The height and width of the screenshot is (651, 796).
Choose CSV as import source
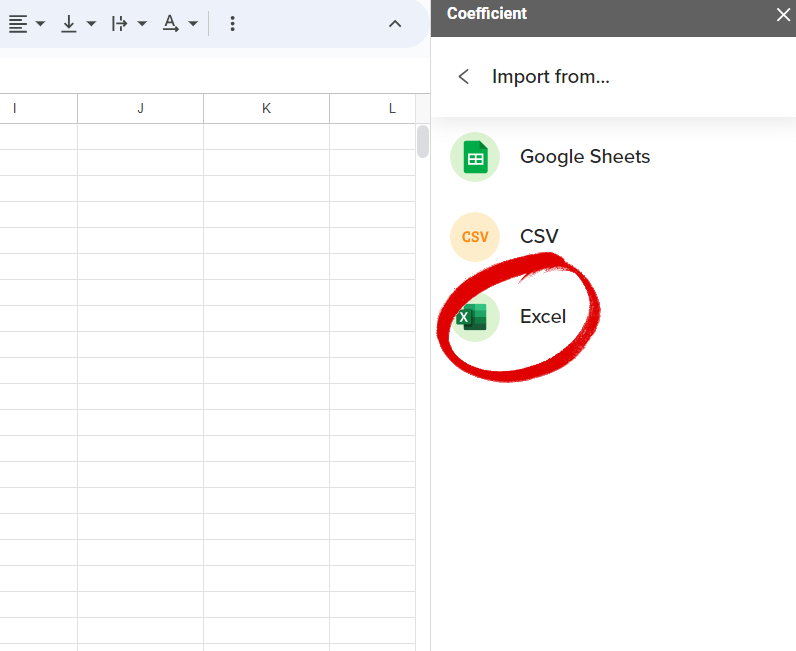point(539,237)
